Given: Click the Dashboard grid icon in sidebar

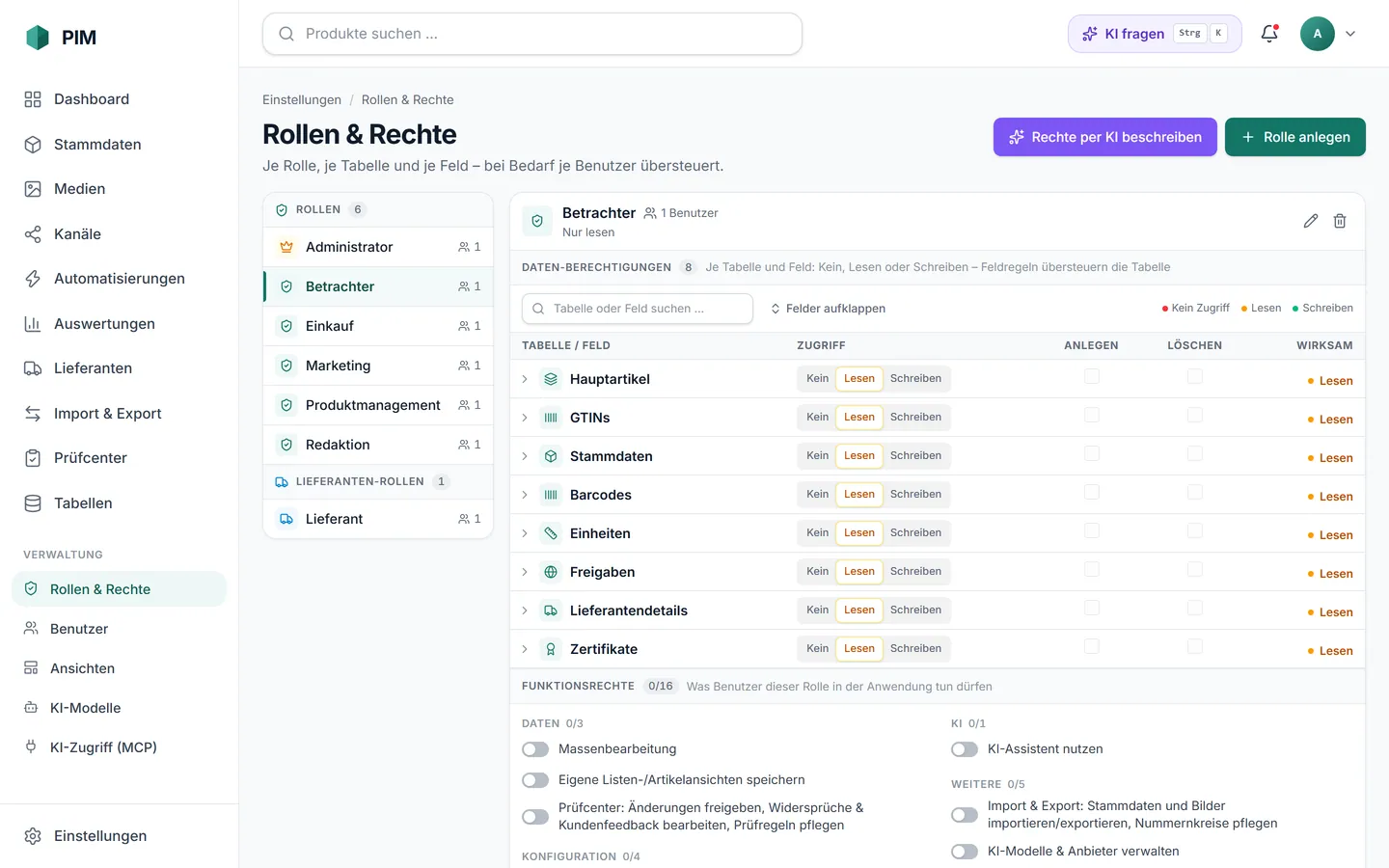Looking at the screenshot, I should coord(33,99).
